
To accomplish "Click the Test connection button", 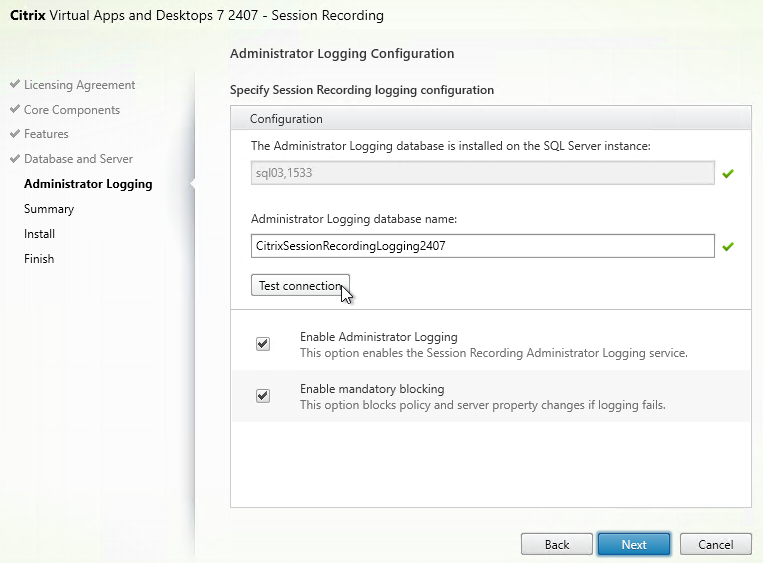I will (300, 285).
